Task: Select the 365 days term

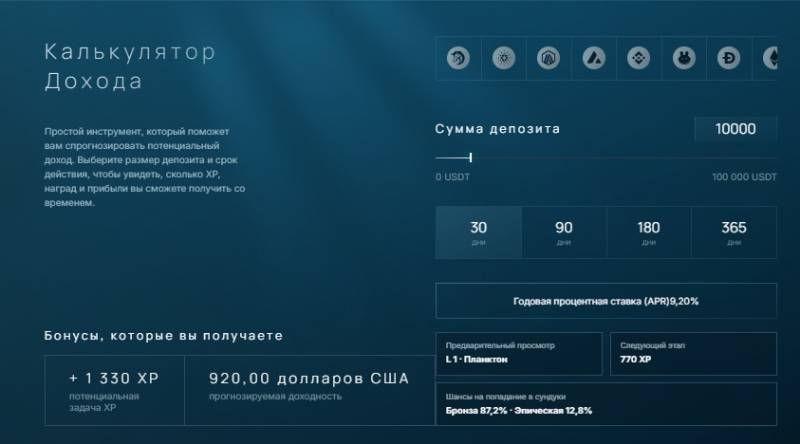Action: click(x=734, y=233)
